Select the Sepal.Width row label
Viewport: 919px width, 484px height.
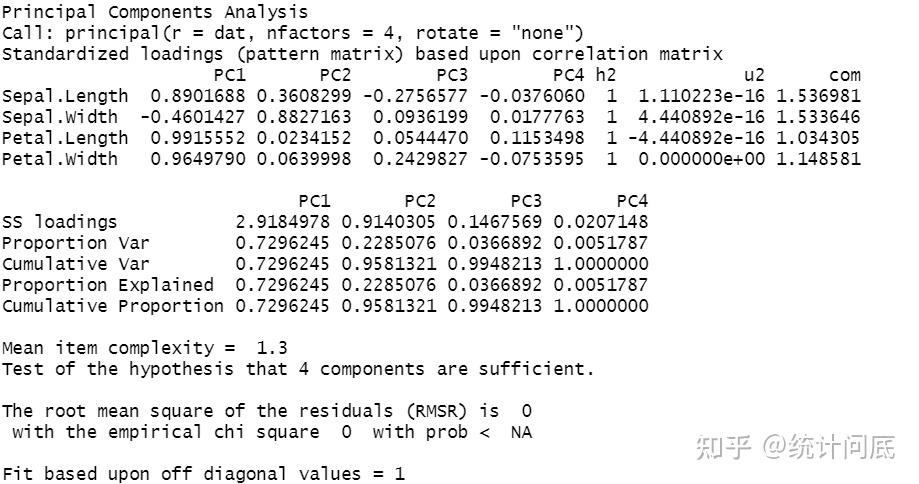point(60,117)
